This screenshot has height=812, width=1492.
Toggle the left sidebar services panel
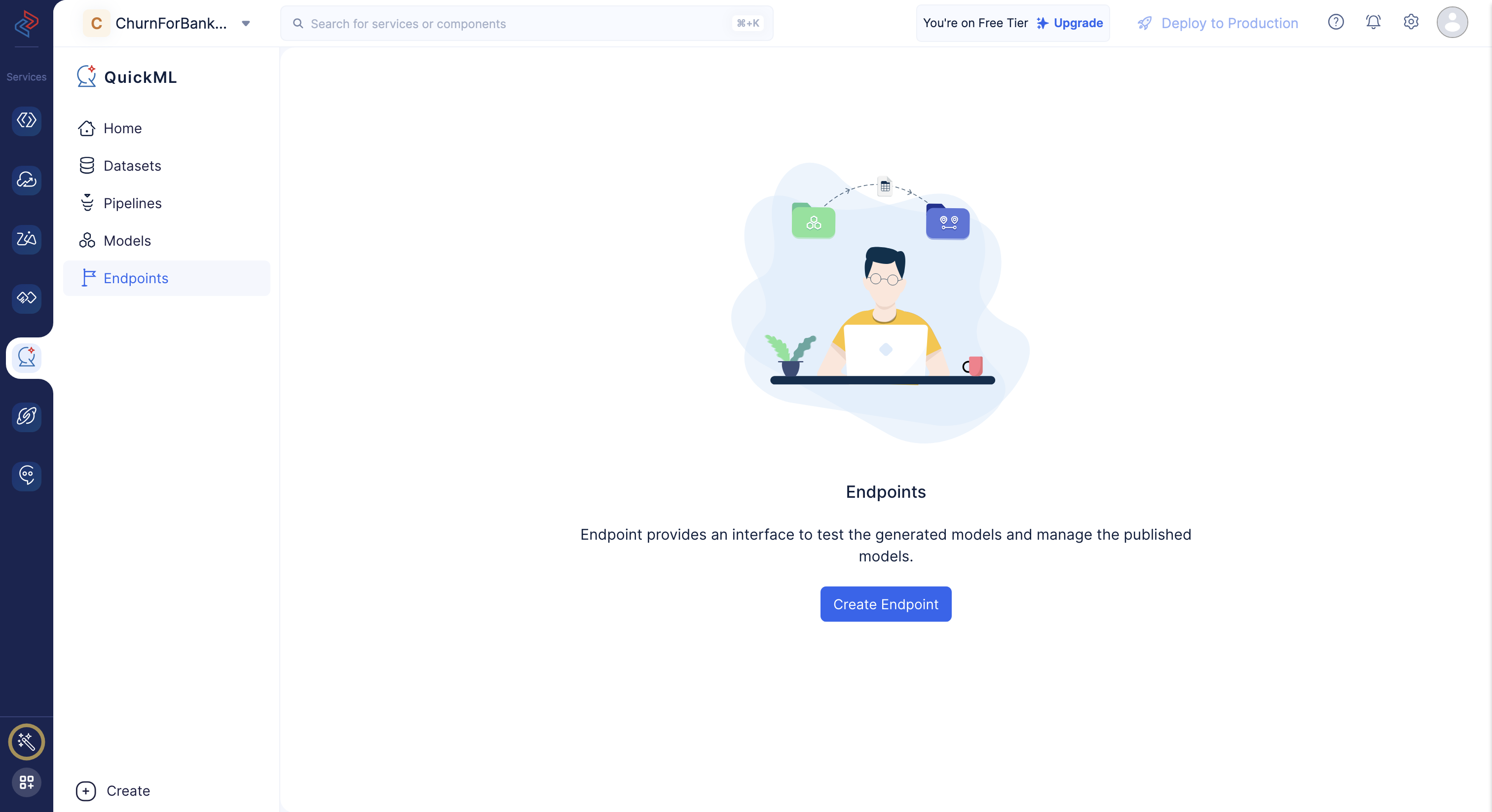26,76
